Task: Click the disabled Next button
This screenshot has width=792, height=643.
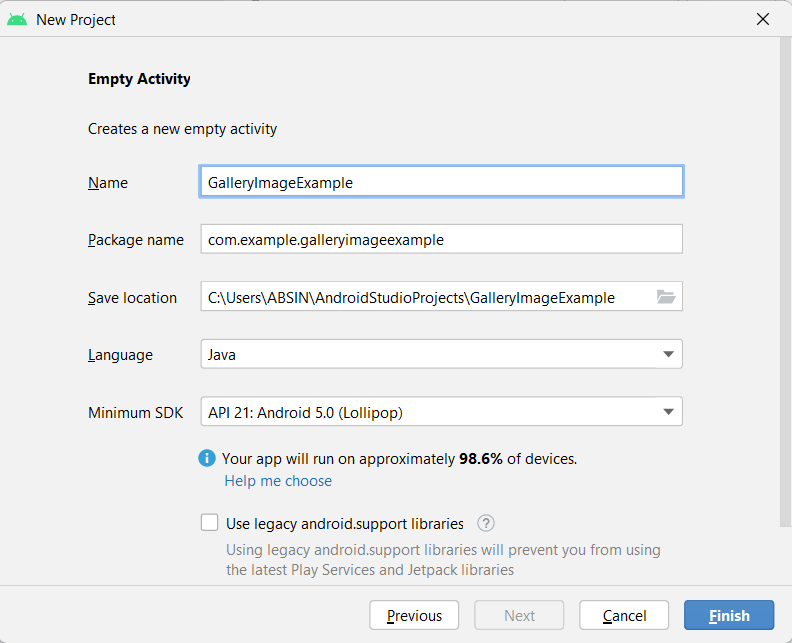Action: (x=519, y=615)
